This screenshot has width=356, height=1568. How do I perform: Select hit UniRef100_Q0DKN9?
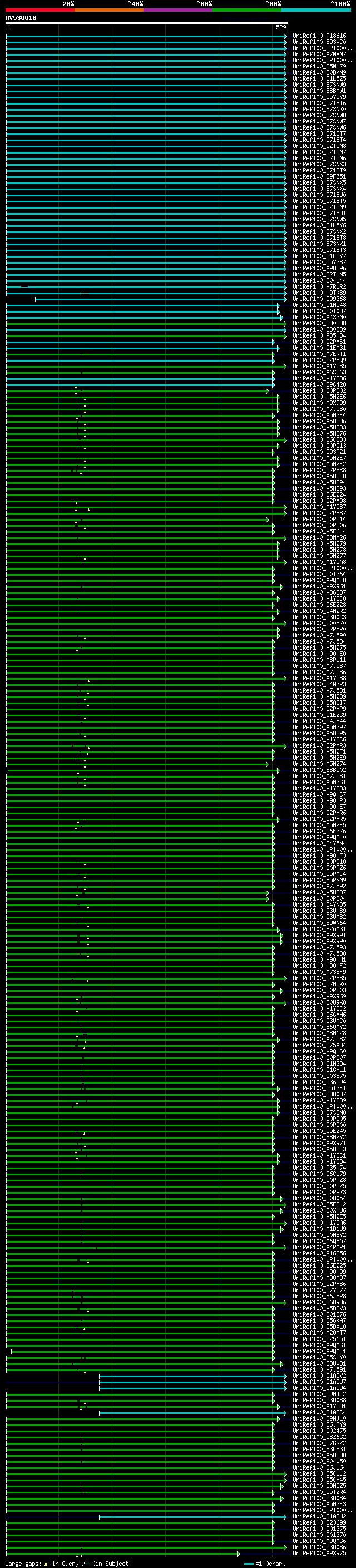(319, 72)
